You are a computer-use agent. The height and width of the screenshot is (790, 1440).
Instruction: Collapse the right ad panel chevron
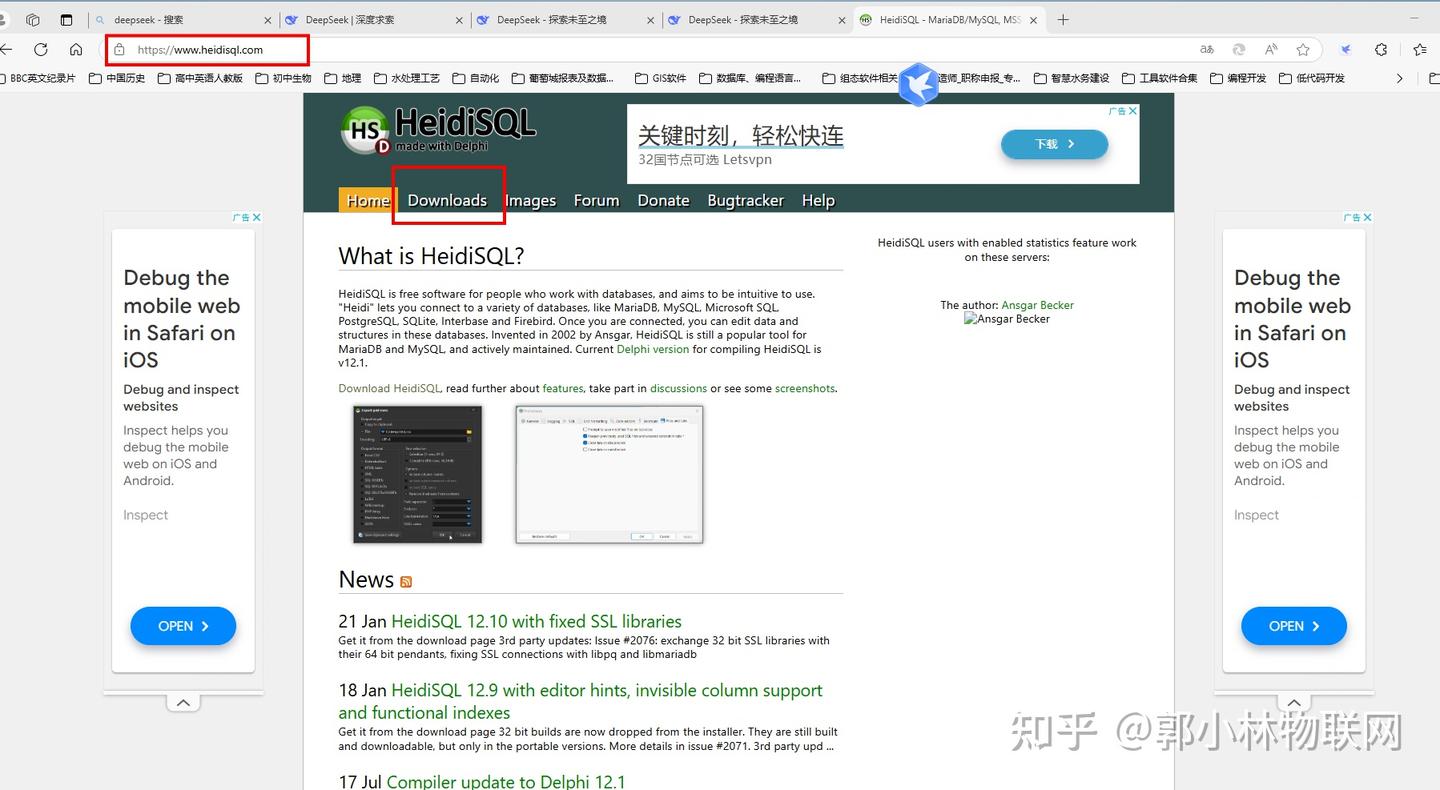coord(1294,702)
